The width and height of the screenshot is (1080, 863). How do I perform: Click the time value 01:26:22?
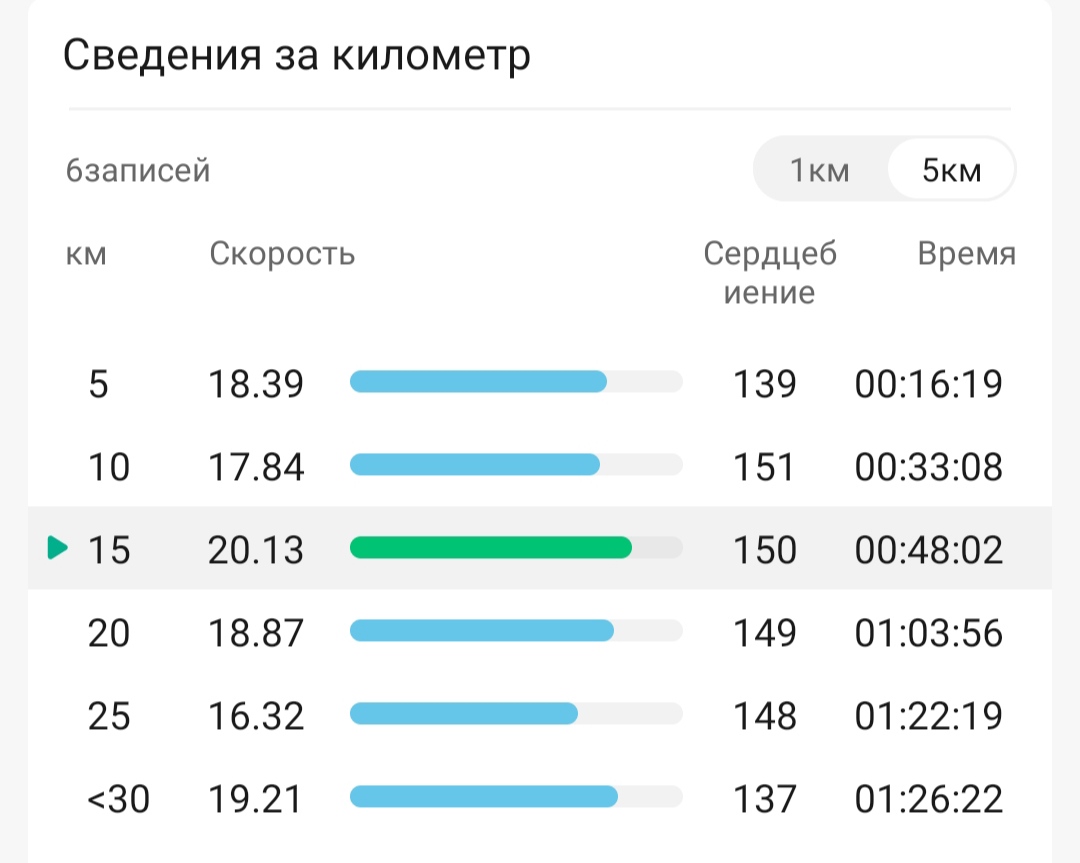928,799
